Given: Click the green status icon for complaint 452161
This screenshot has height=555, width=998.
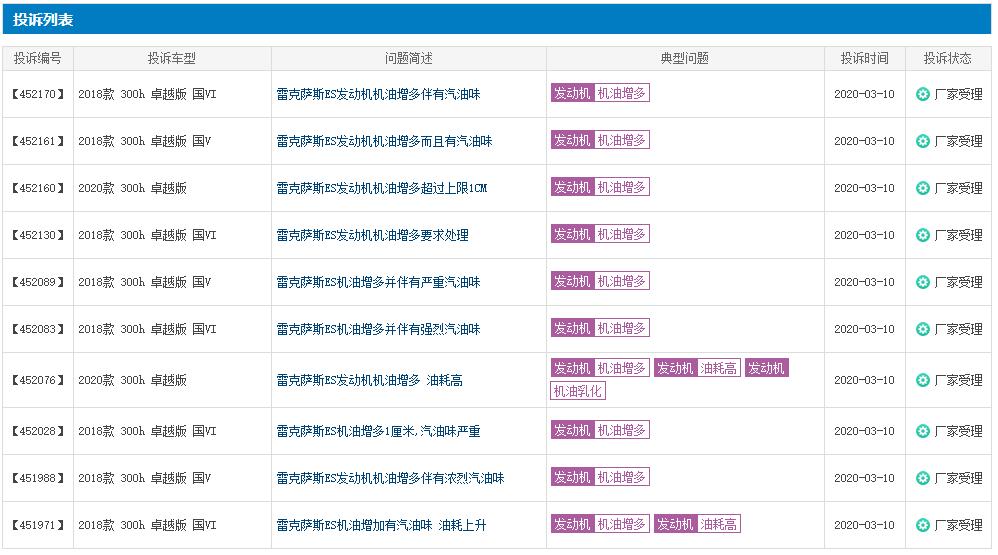Looking at the screenshot, I should (923, 142).
